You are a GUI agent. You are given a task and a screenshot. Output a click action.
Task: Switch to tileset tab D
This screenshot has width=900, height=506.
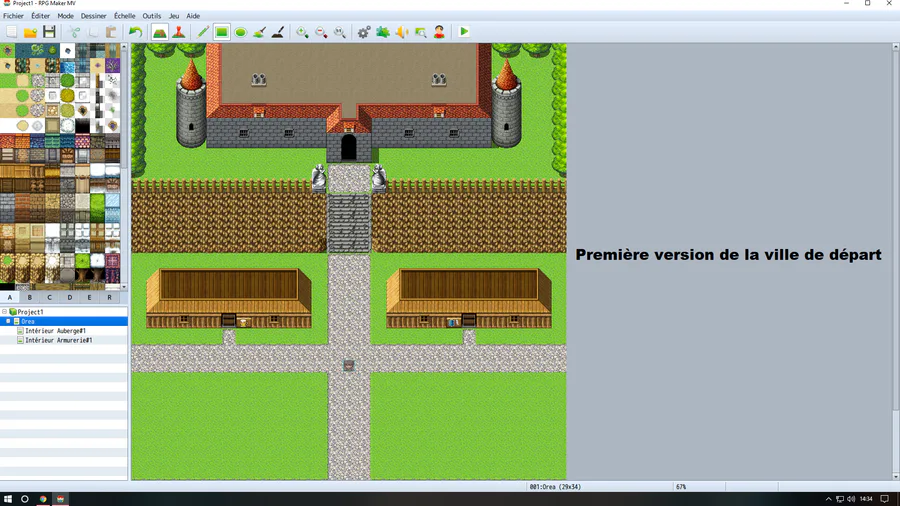(x=69, y=297)
